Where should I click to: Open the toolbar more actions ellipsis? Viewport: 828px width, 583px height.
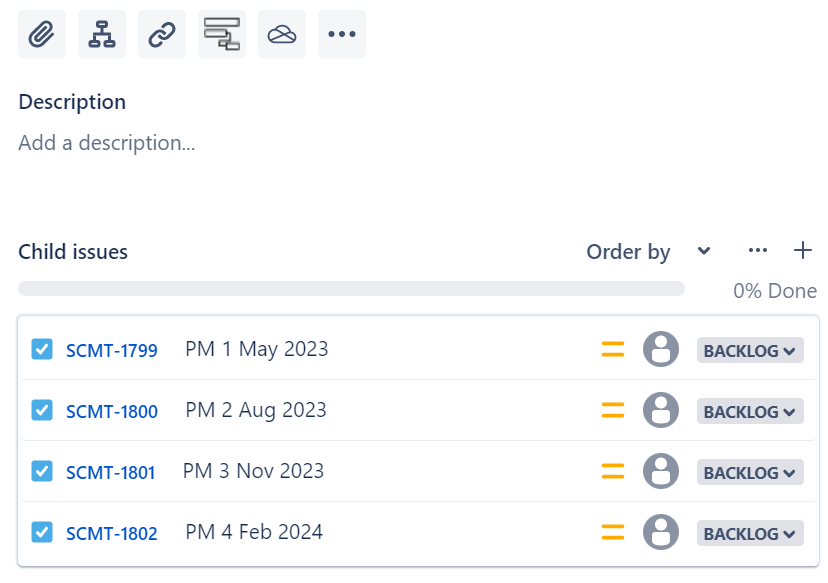[x=342, y=34]
